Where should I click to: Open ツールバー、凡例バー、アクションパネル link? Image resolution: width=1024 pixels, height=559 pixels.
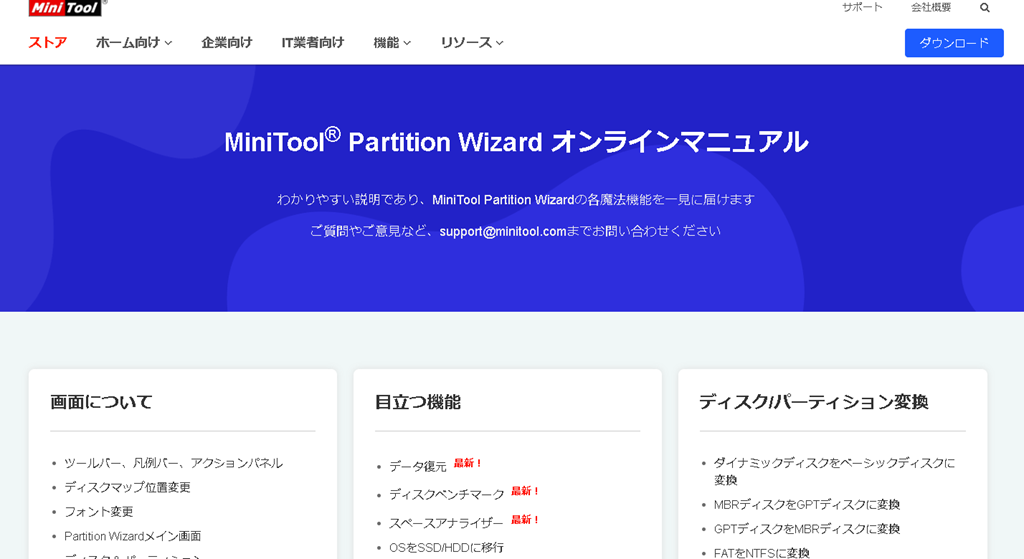(x=173, y=463)
